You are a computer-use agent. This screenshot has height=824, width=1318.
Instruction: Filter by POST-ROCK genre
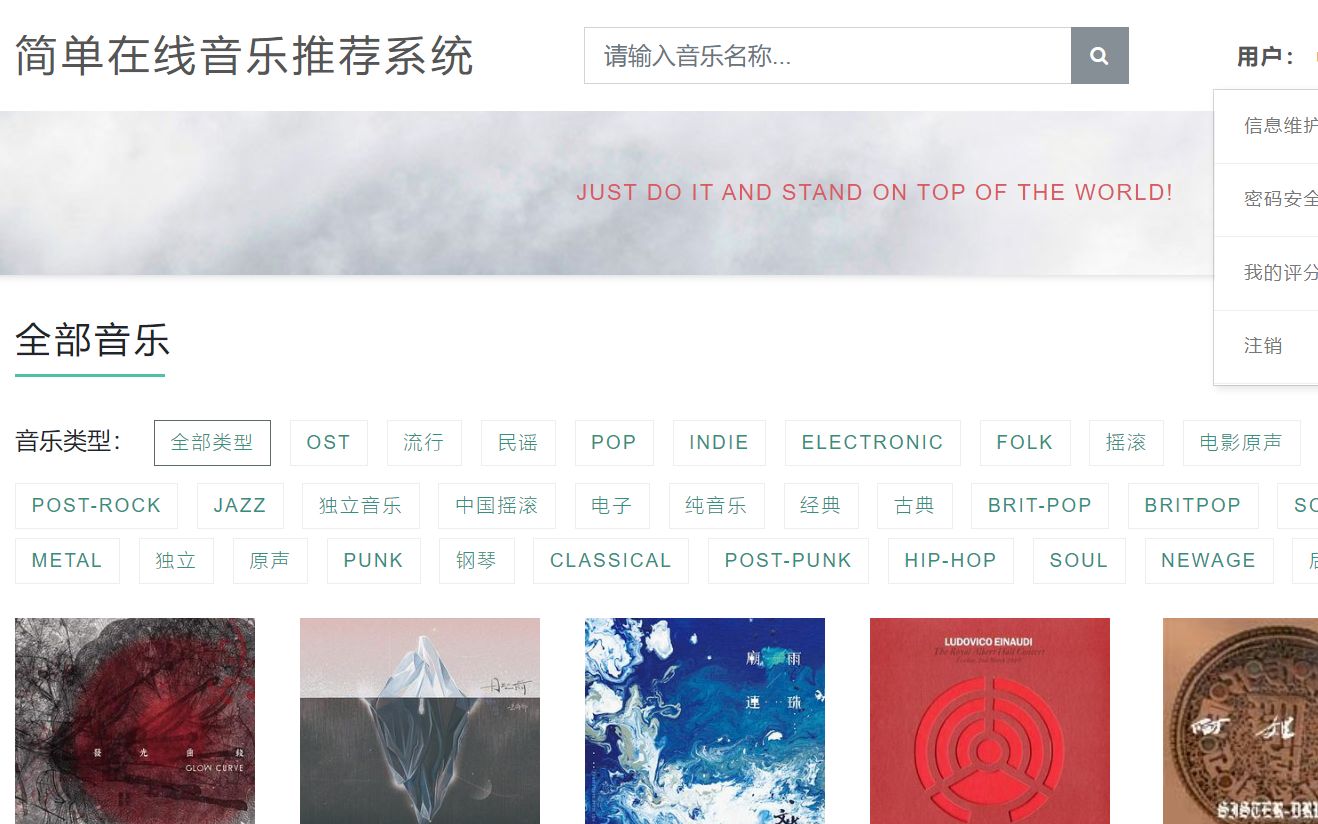(96, 506)
